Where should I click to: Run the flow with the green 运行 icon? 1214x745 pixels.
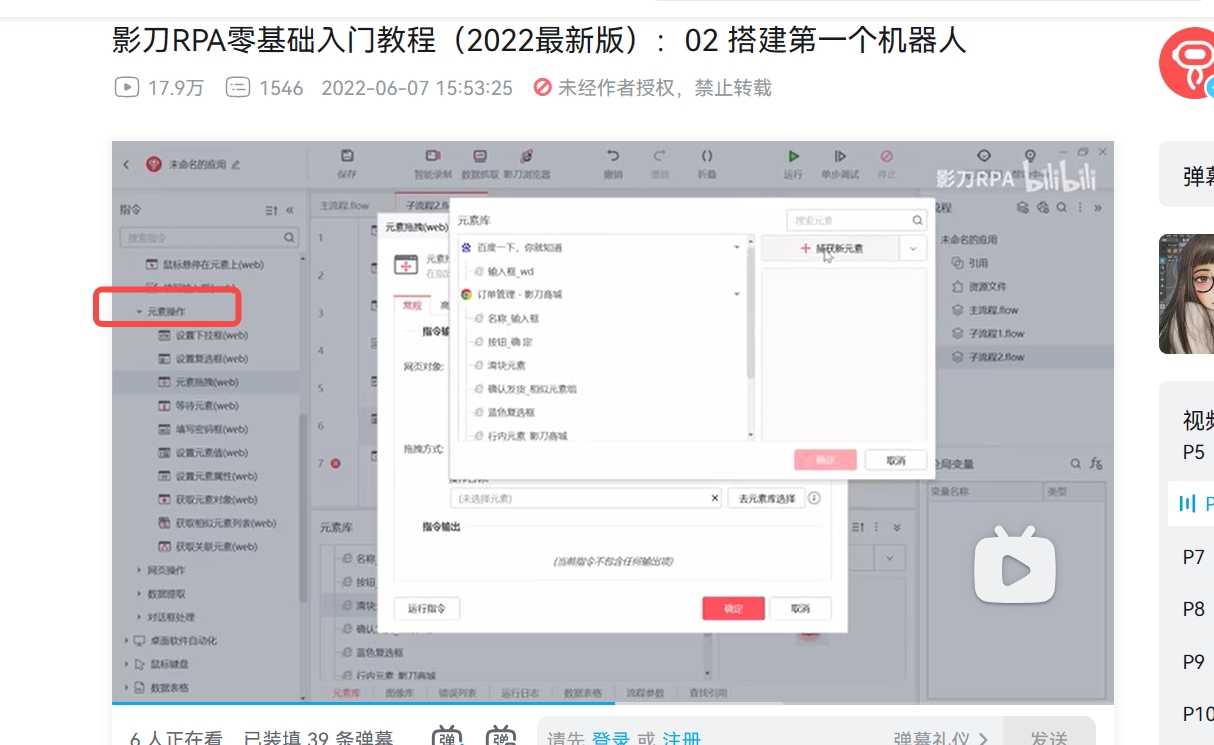pyautogui.click(x=793, y=156)
